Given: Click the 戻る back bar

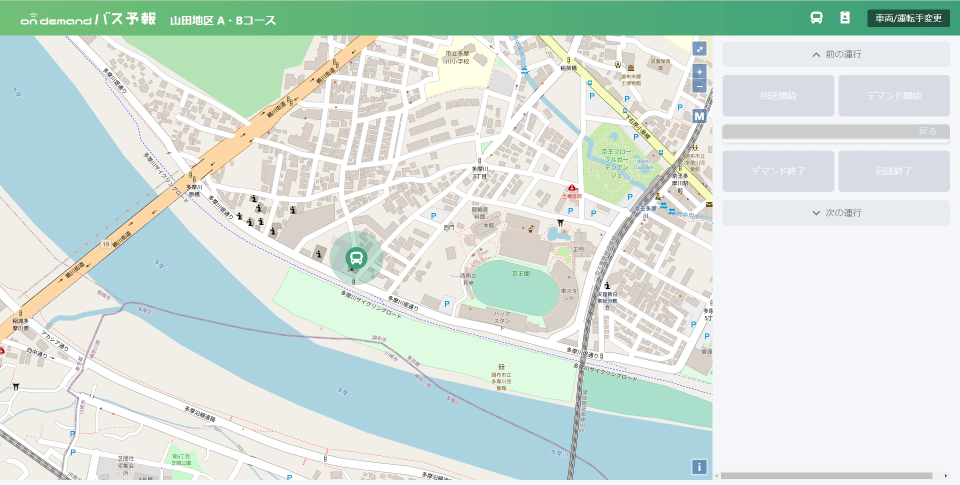Looking at the screenshot, I should [836, 132].
